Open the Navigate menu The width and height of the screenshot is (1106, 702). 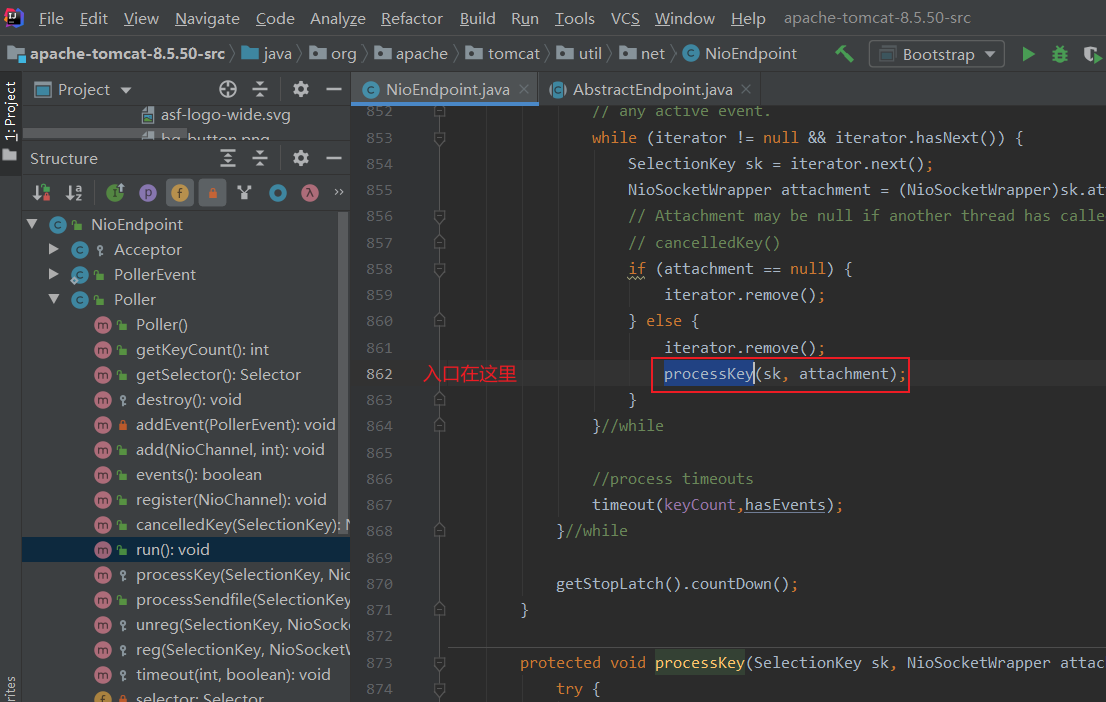207,18
